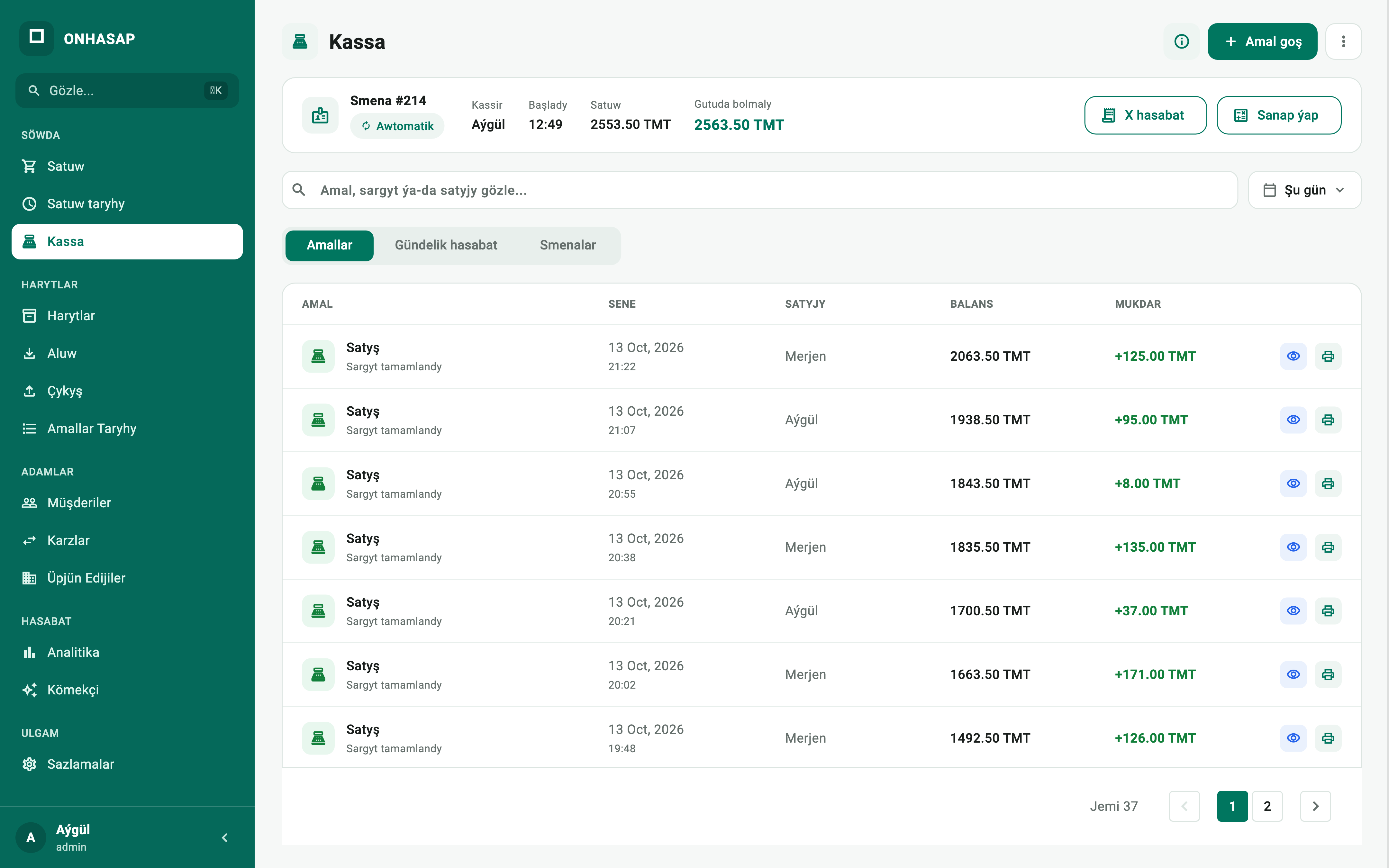1389x868 pixels.
Task: Open the Şu gün date filter dropdown
Action: (x=1305, y=190)
